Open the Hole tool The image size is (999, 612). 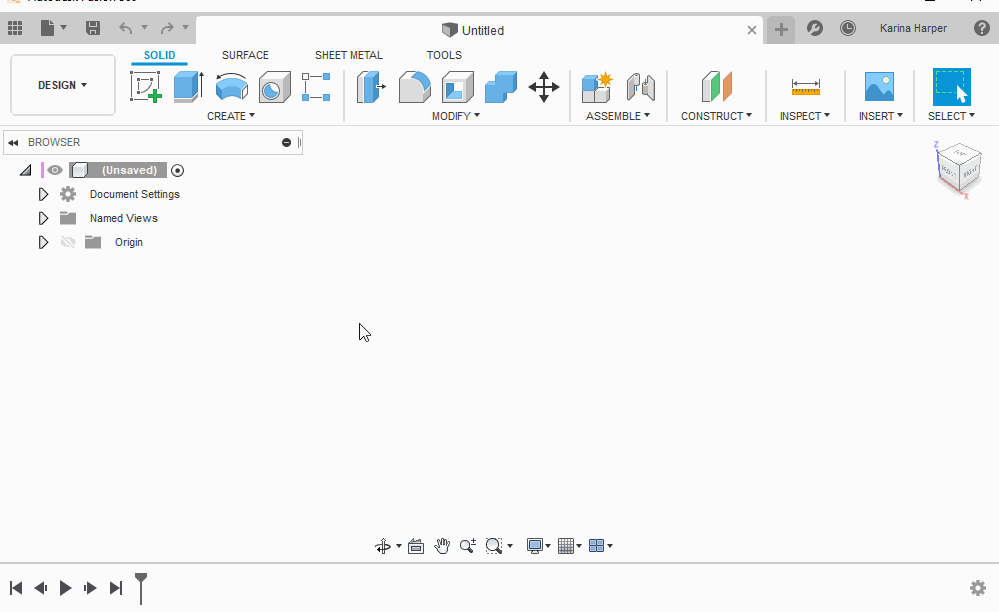pos(273,87)
